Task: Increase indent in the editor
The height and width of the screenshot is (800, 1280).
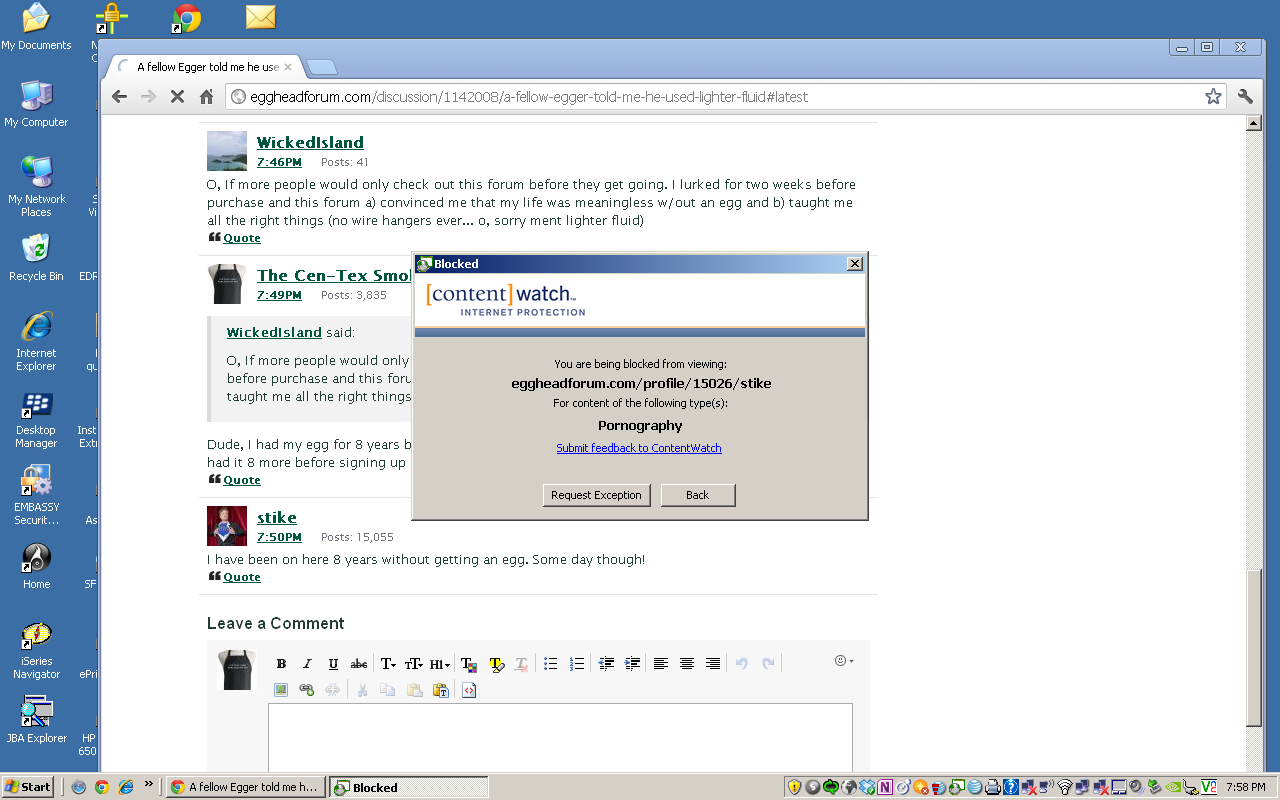Action: [x=632, y=663]
